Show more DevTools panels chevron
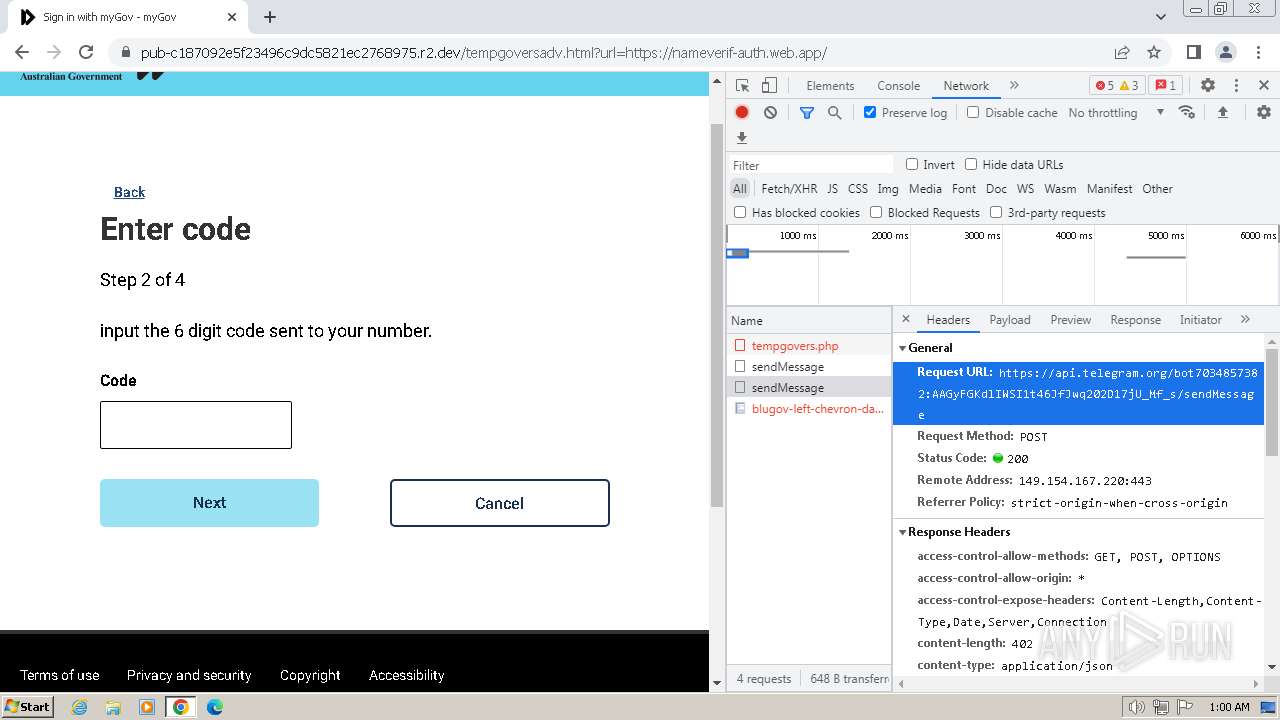The width and height of the screenshot is (1280, 720). 1014,85
